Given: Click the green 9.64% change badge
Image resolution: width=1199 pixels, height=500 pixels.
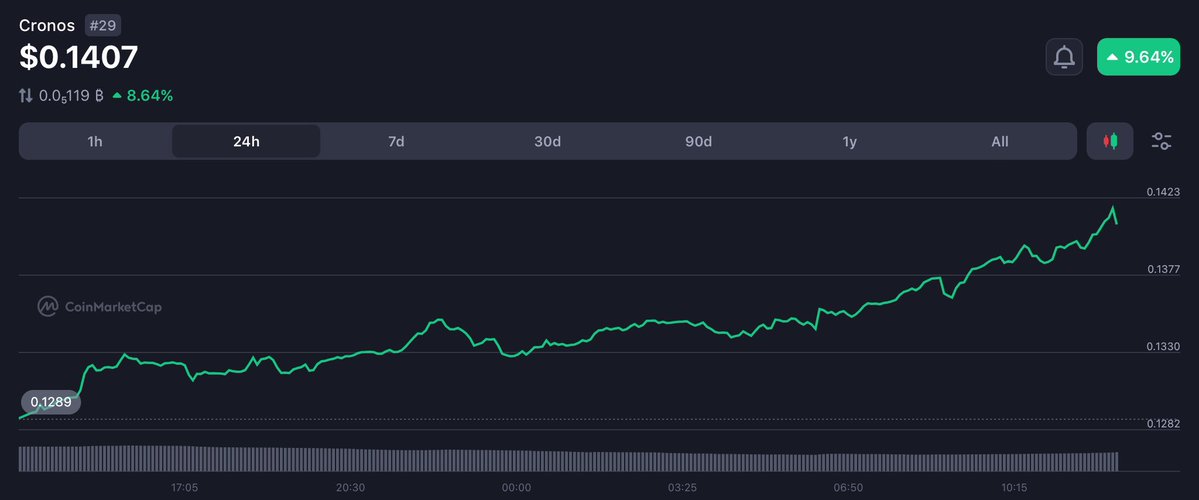Looking at the screenshot, I should click(1139, 57).
